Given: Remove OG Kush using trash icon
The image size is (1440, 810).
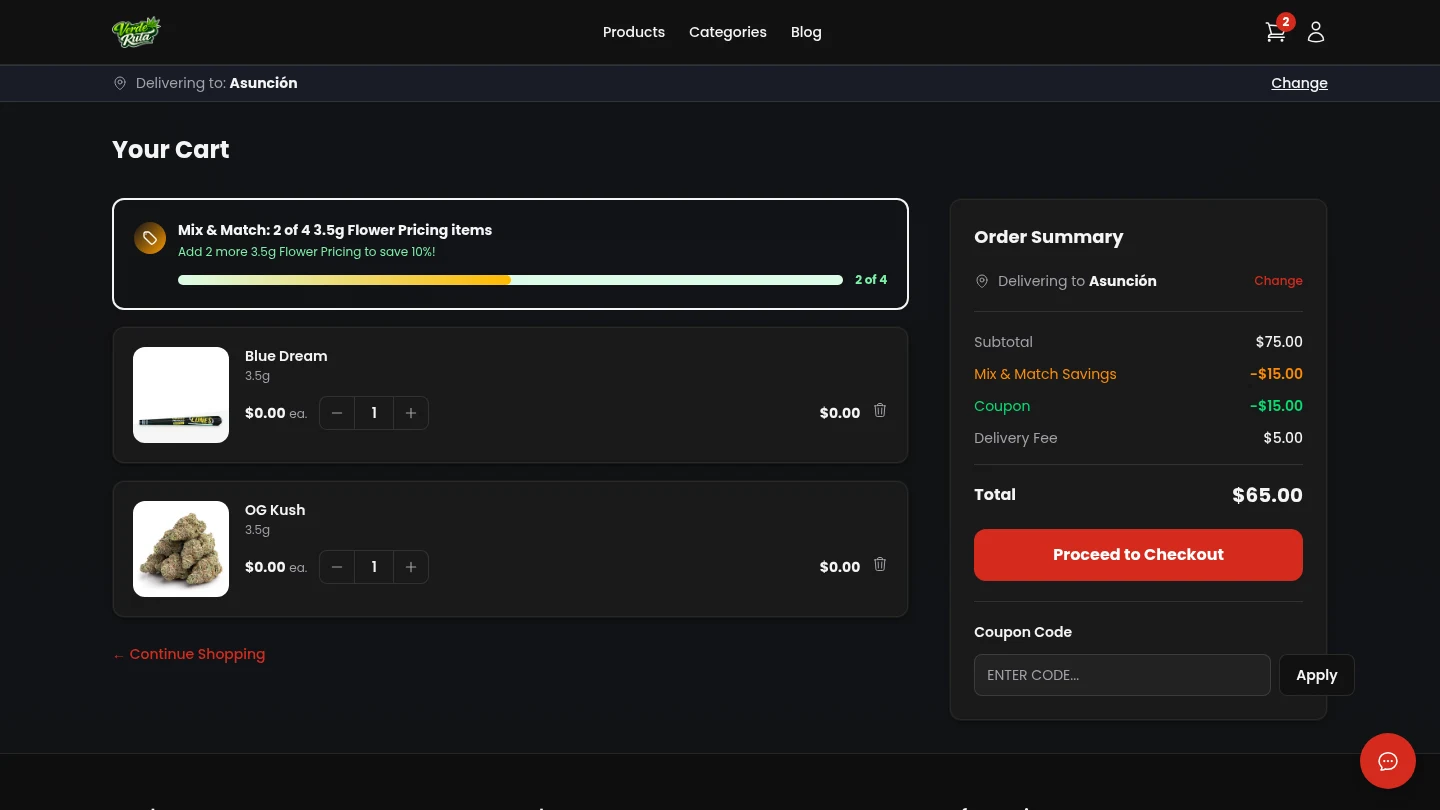Looking at the screenshot, I should click(x=880, y=564).
